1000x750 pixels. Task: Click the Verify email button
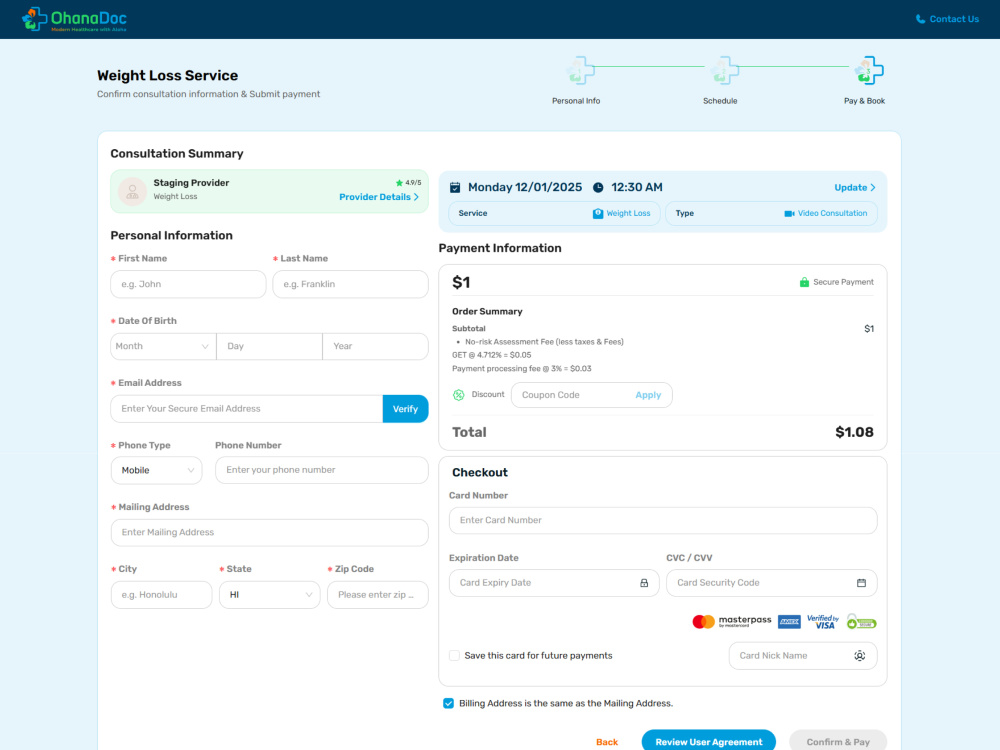coord(406,409)
